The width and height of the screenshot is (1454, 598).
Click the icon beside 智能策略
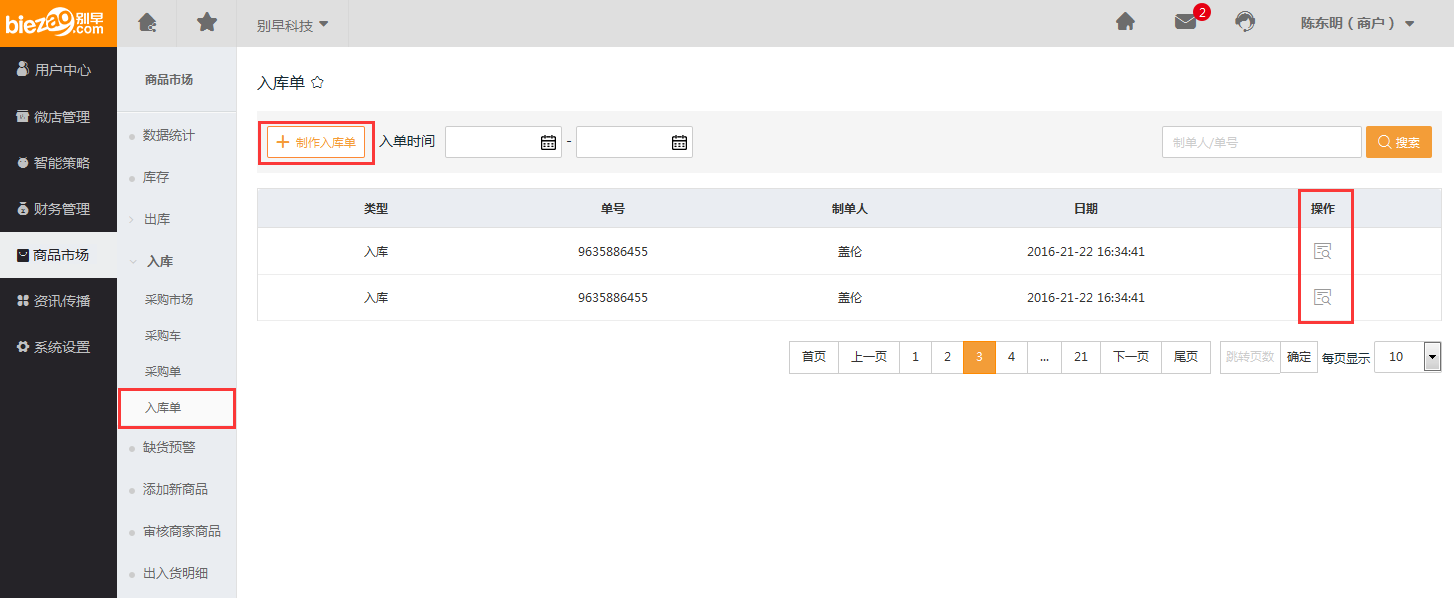(22, 163)
